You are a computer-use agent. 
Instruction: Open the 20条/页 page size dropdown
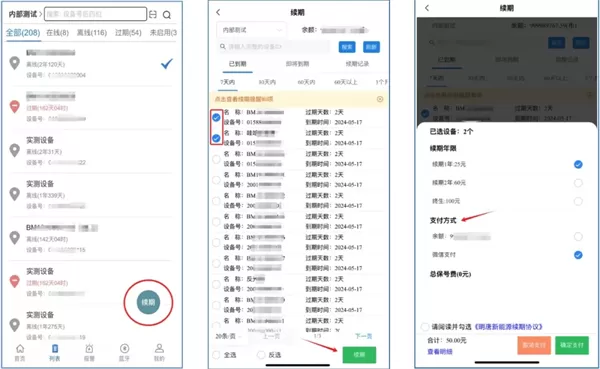(228, 336)
